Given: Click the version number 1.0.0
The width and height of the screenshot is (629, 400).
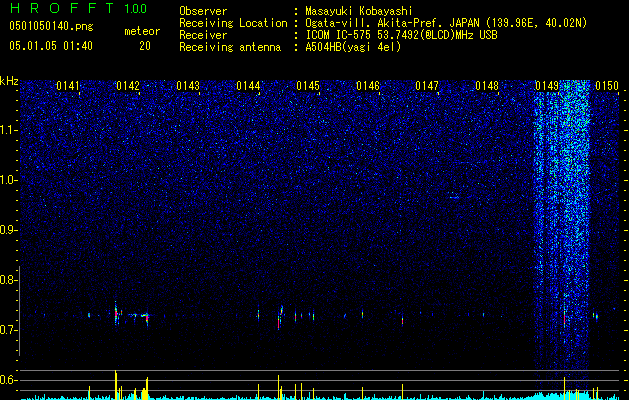Looking at the screenshot, I should pyautogui.click(x=136, y=9).
